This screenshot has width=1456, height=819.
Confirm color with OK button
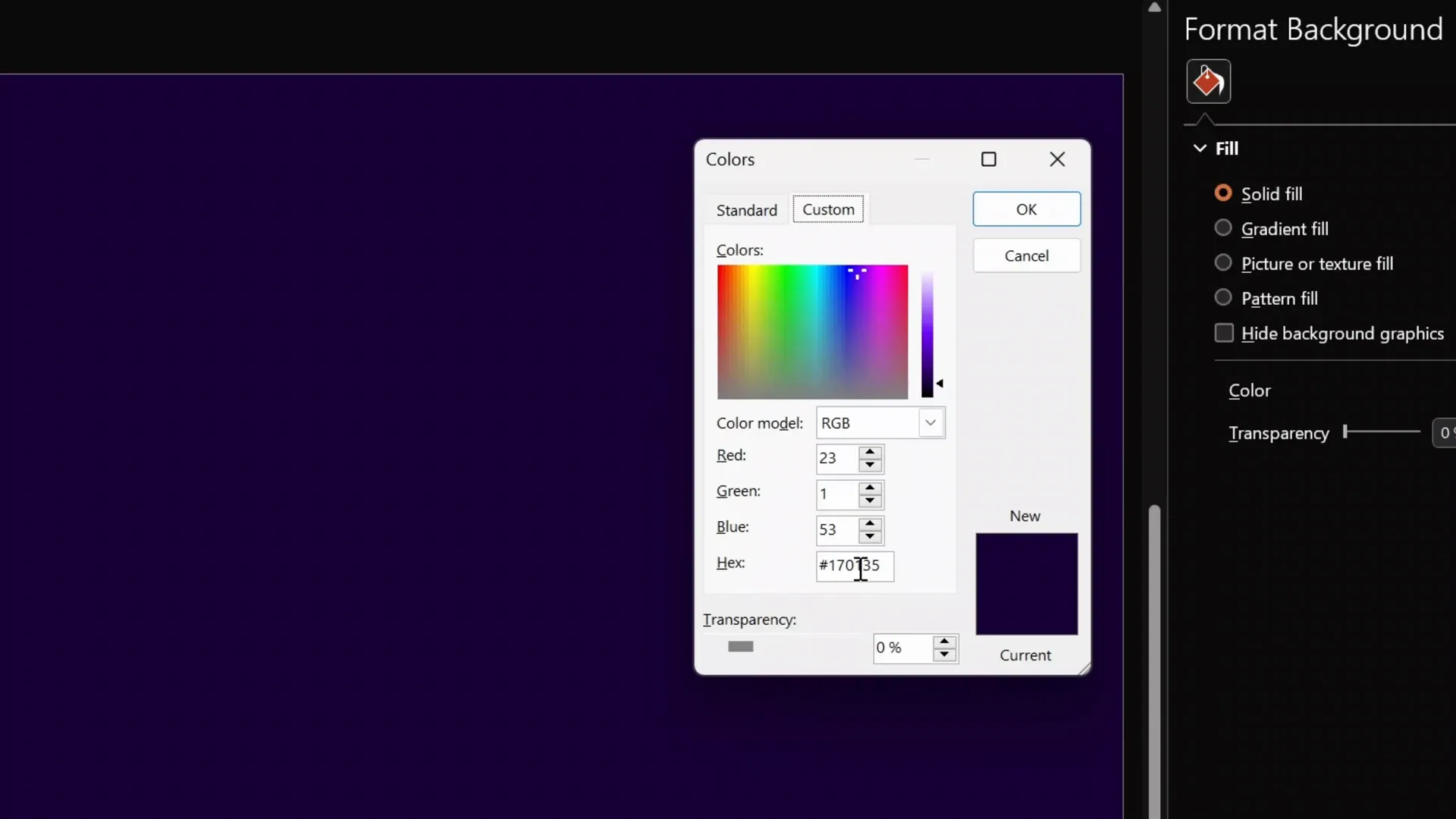click(1027, 209)
